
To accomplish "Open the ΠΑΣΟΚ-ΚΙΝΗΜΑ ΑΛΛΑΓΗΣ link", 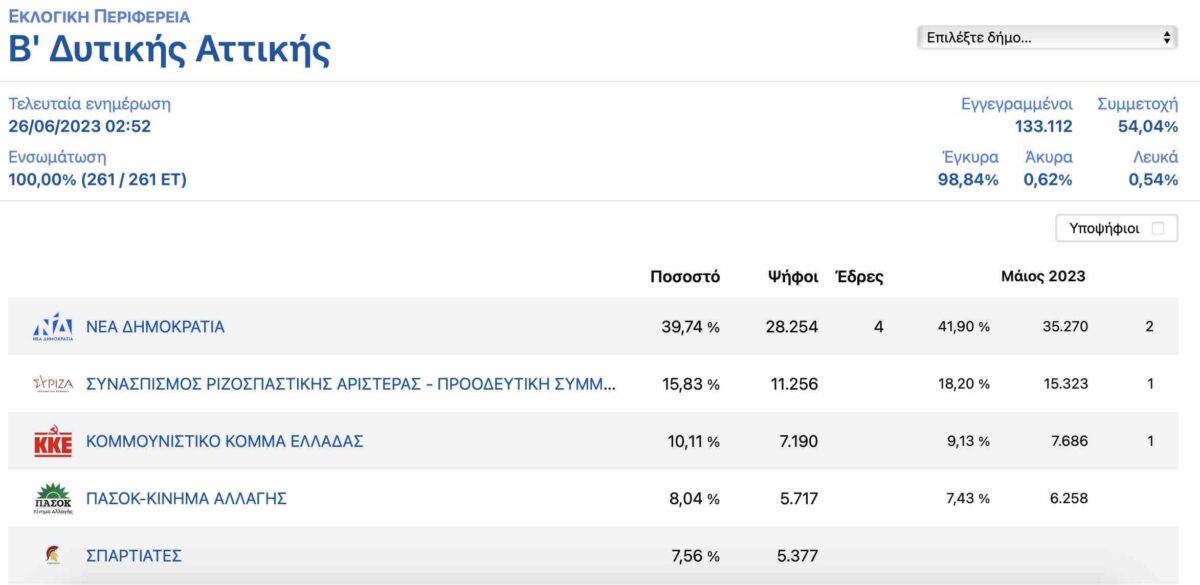I will pos(186,498).
